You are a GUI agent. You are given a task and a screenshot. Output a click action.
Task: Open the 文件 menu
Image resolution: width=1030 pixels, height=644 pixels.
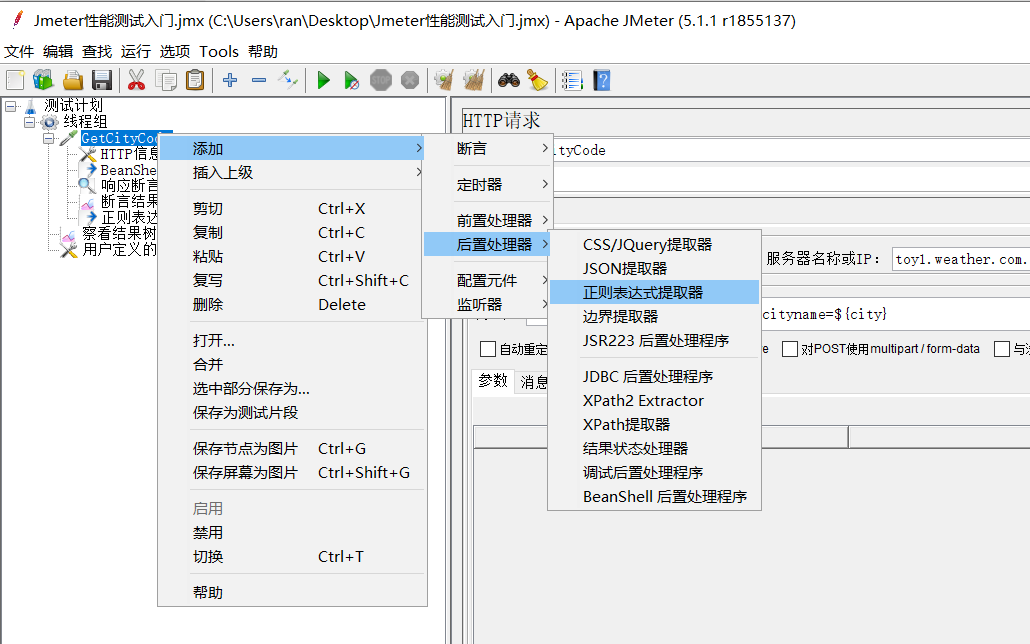[x=19, y=51]
